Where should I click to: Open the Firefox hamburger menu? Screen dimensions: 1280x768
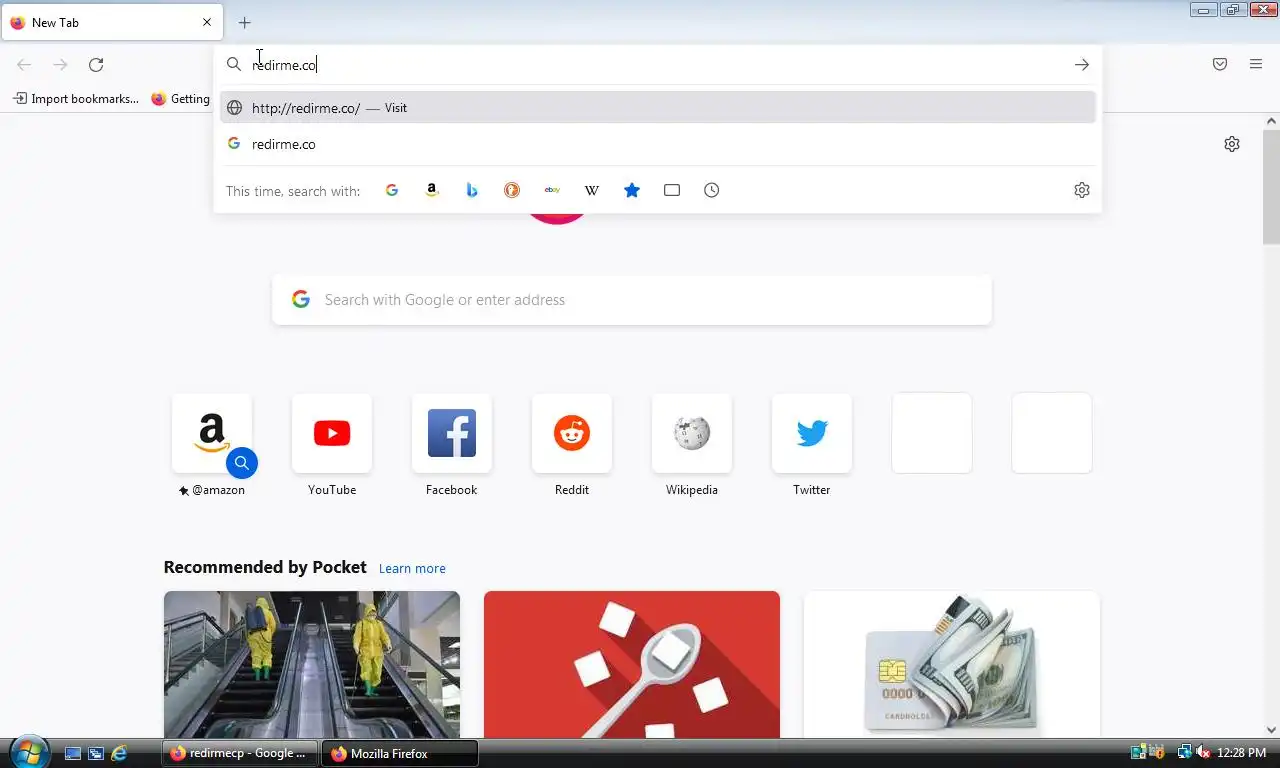pos(1256,65)
